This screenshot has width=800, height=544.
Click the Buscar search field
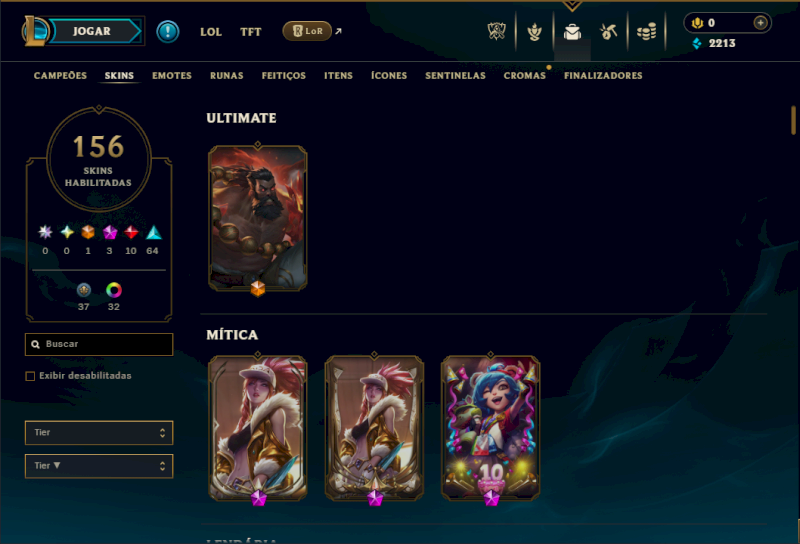pyautogui.click(x=99, y=344)
